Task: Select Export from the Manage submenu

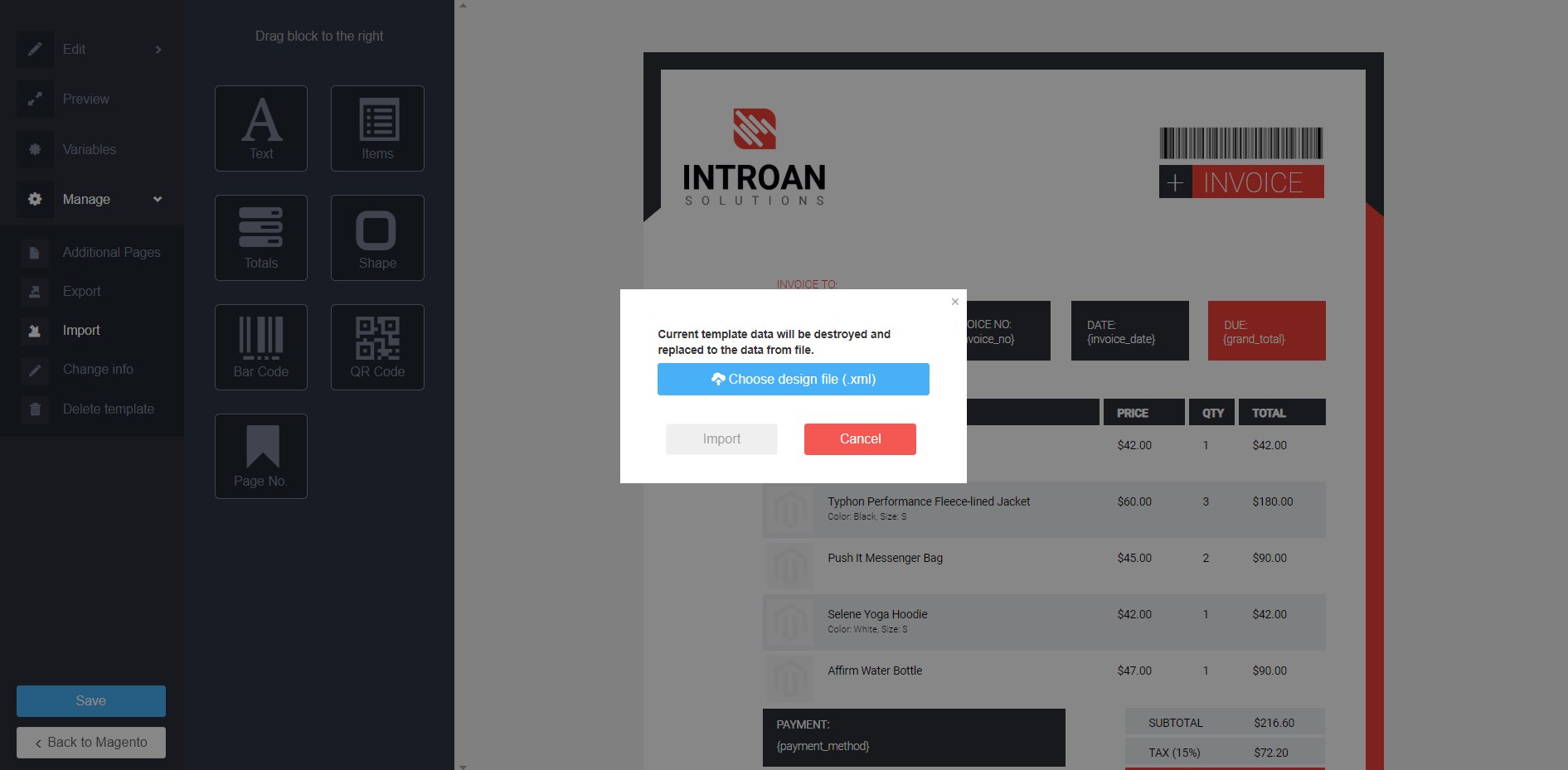Action: (81, 292)
